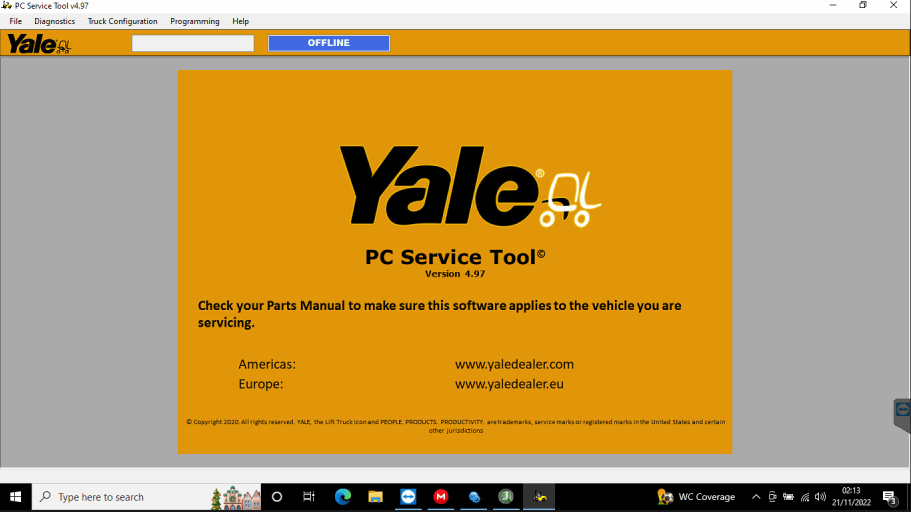Open the Windows Start menu
Viewport: 911px width, 512px height.
tap(16, 497)
